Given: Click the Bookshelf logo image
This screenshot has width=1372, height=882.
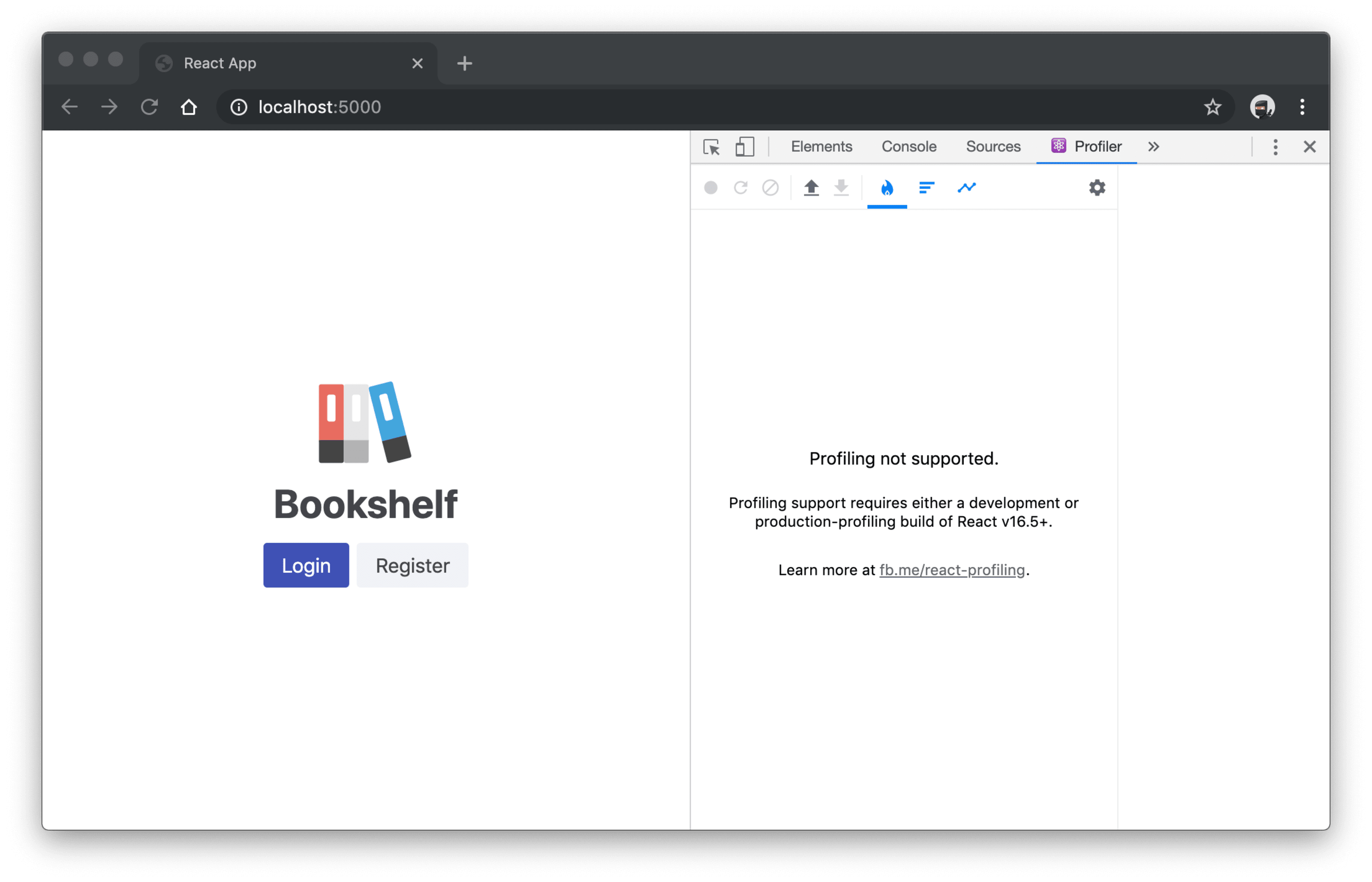Looking at the screenshot, I should (x=365, y=422).
